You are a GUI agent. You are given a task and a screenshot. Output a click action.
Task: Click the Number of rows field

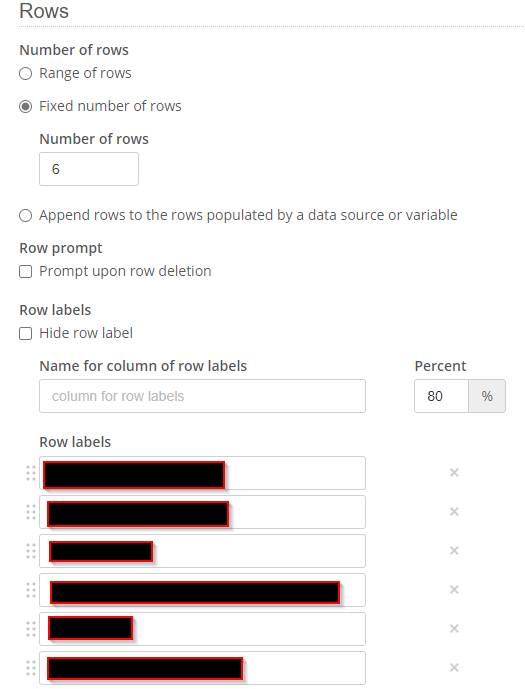click(x=89, y=169)
